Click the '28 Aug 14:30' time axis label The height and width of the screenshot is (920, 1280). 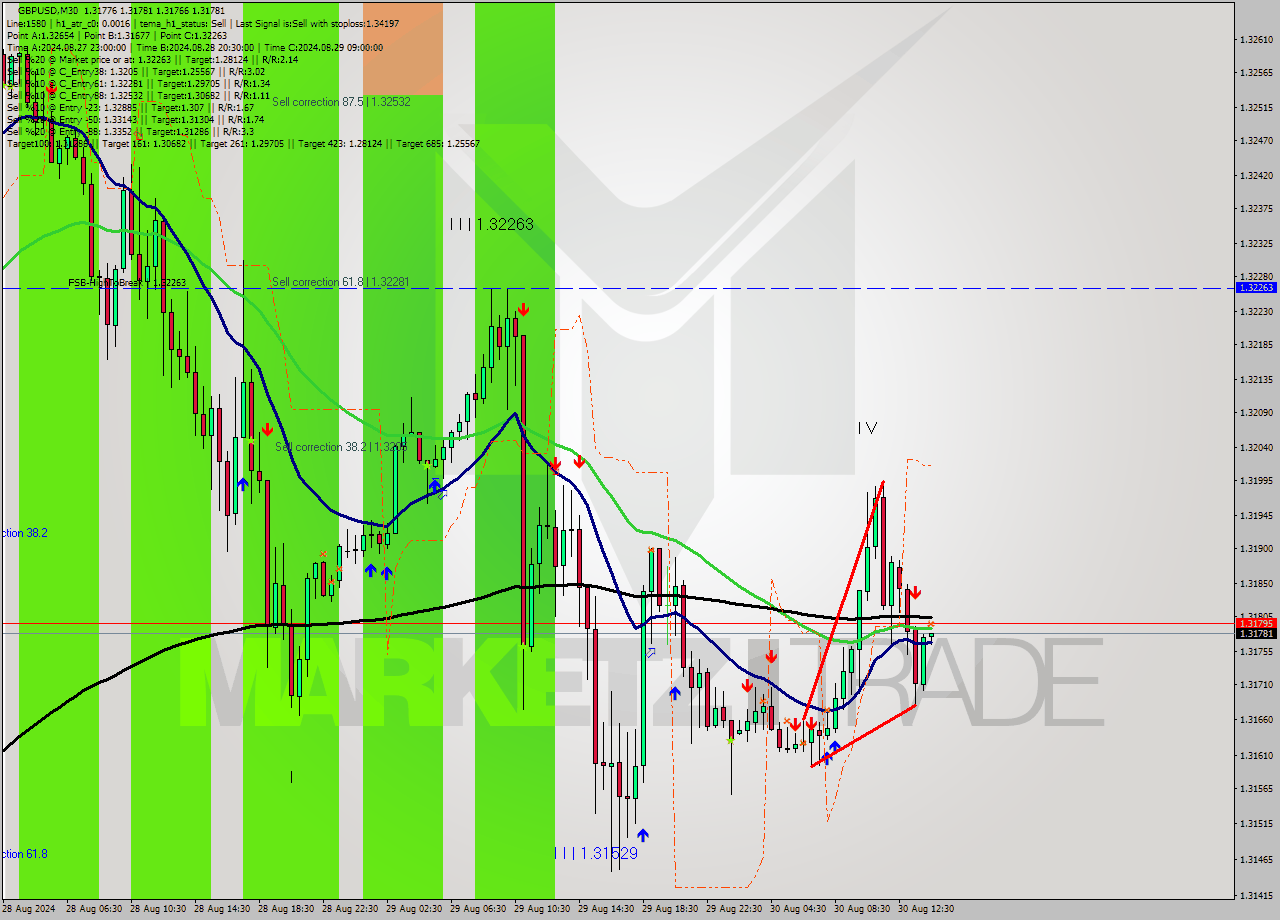223,909
